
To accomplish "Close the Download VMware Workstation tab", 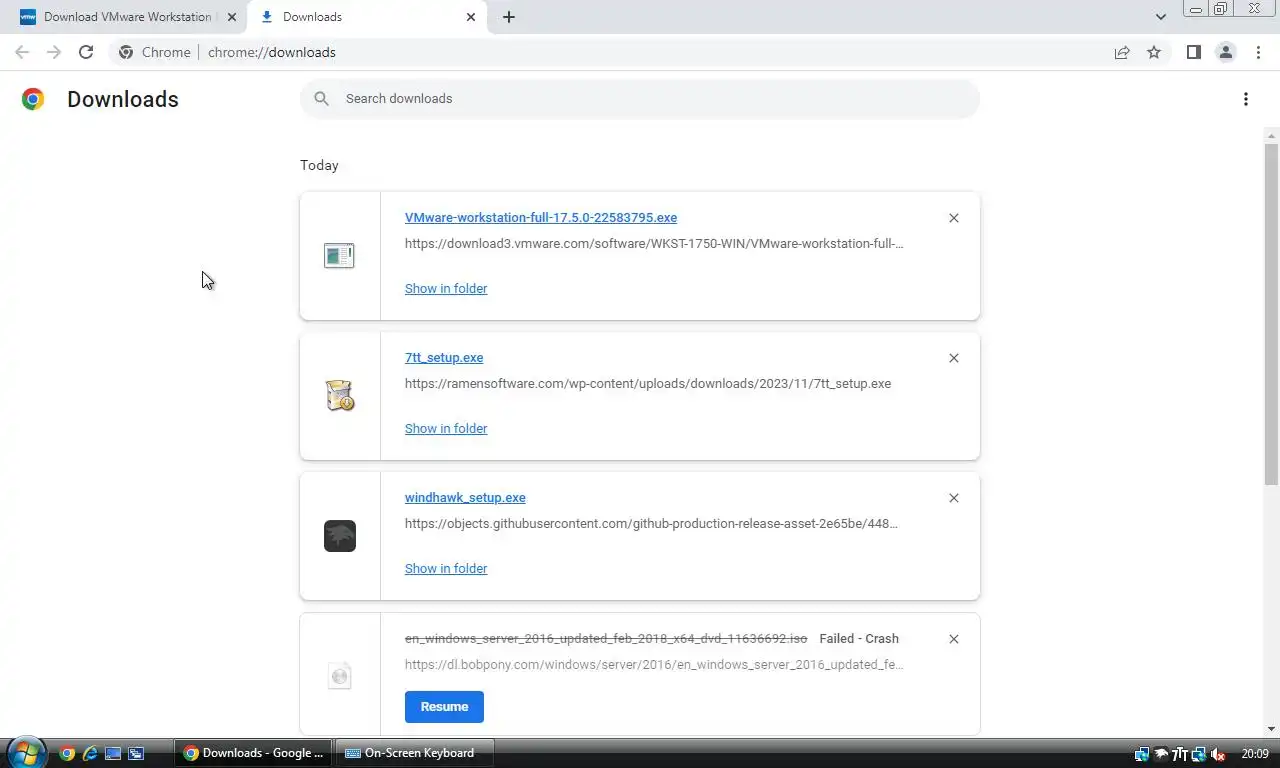I will [x=232, y=17].
